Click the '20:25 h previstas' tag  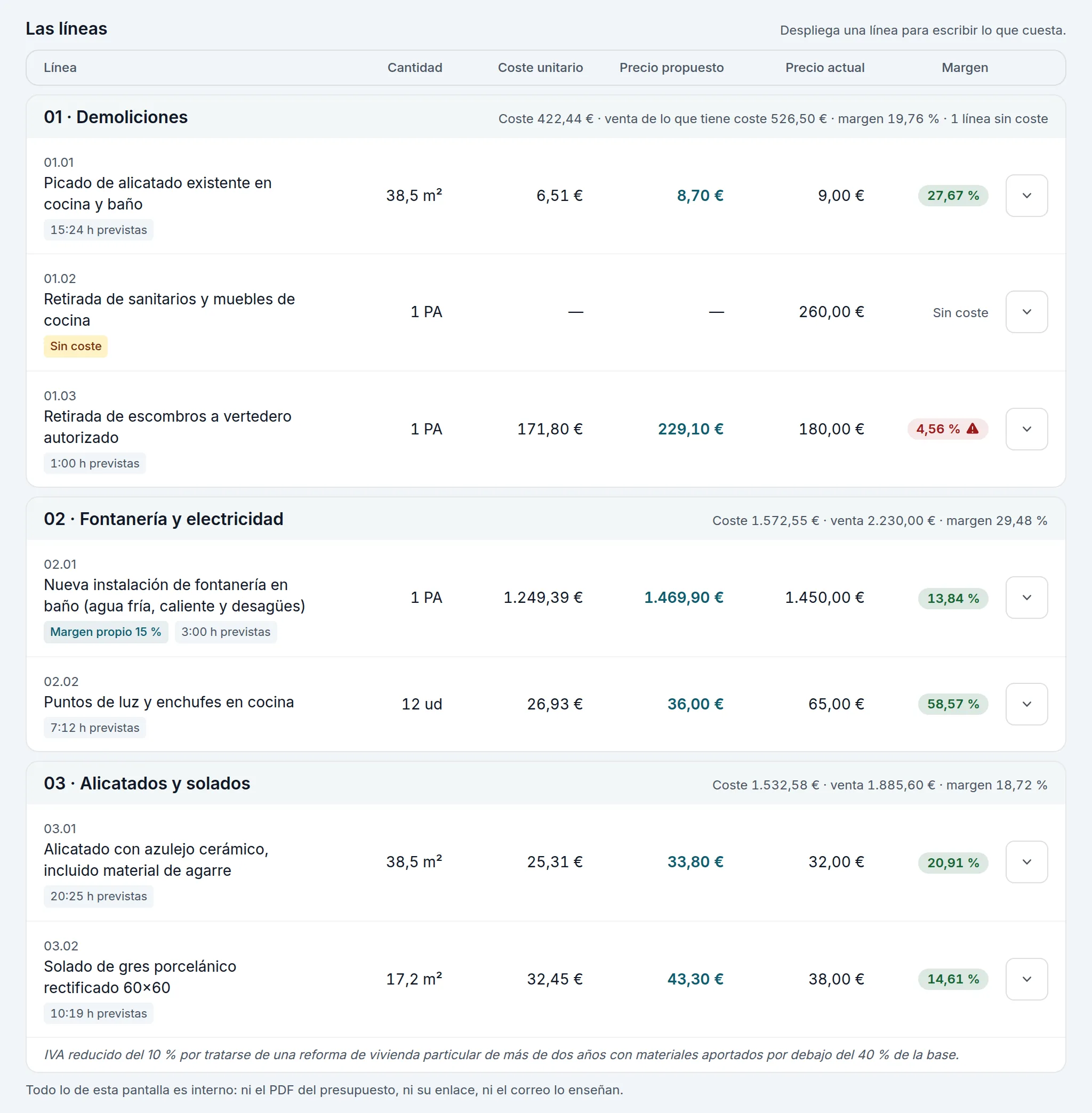coord(99,896)
